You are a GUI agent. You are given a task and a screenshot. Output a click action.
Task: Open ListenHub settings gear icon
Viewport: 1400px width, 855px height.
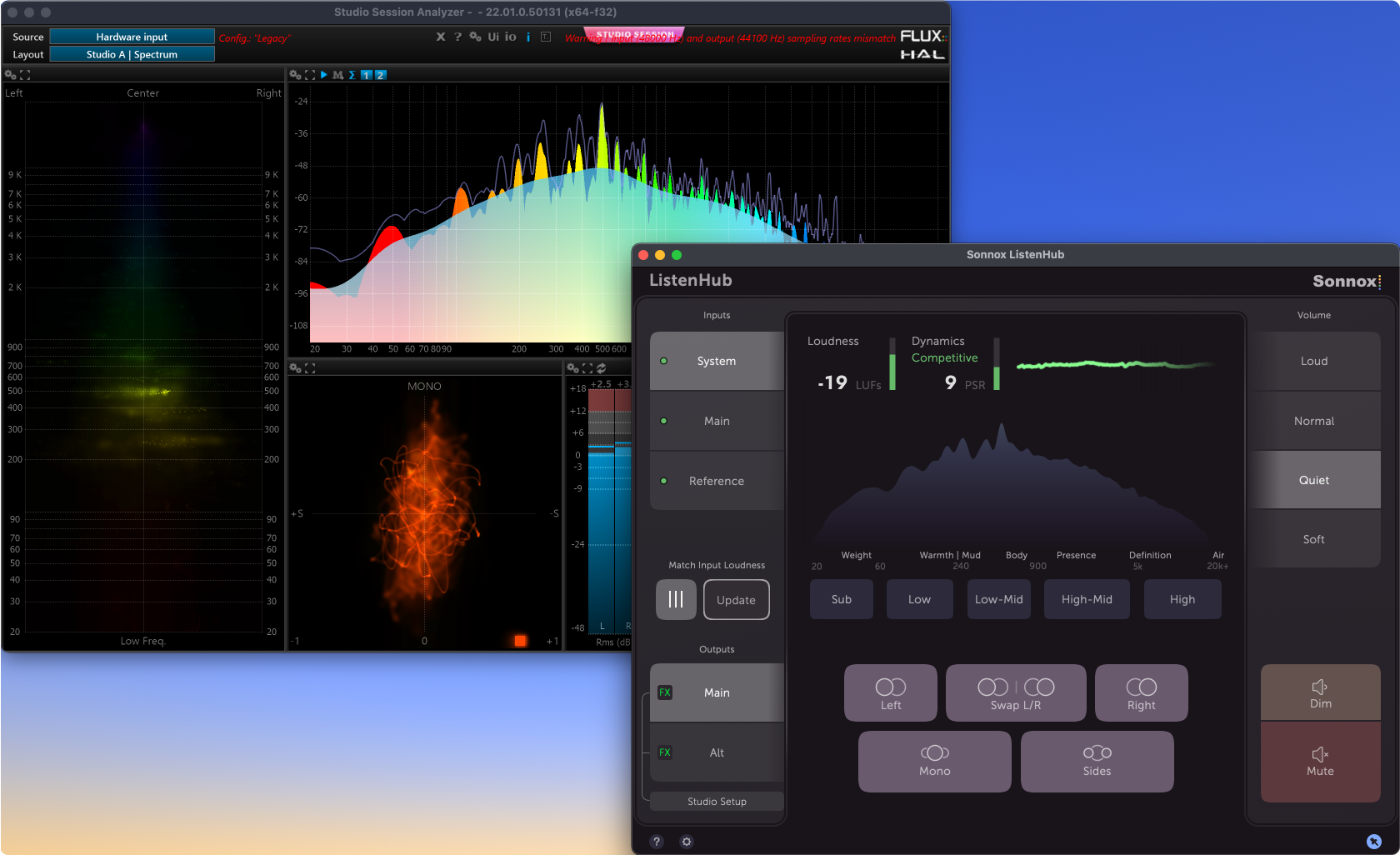click(x=687, y=842)
